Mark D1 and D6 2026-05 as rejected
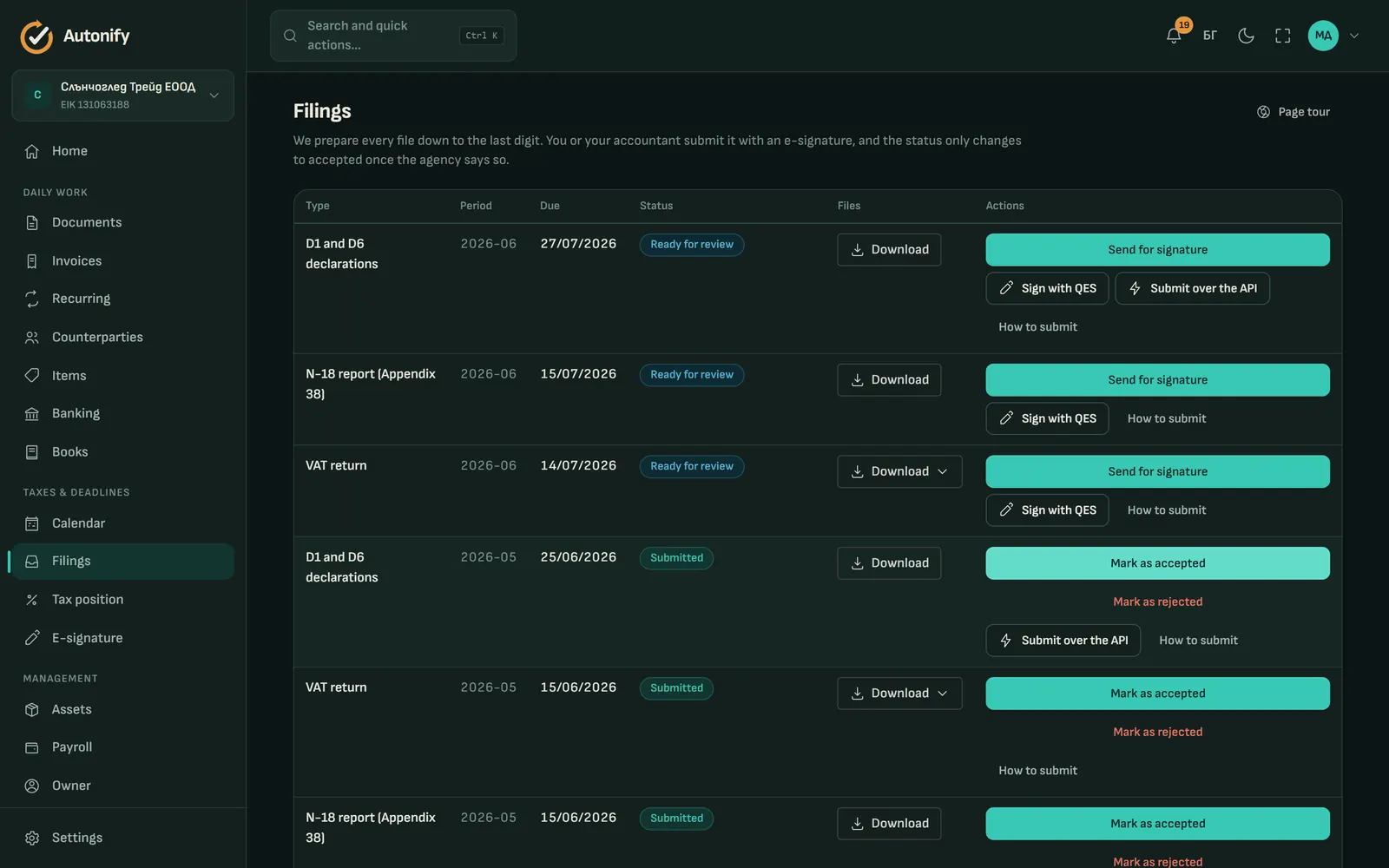1389x868 pixels. pos(1157,602)
